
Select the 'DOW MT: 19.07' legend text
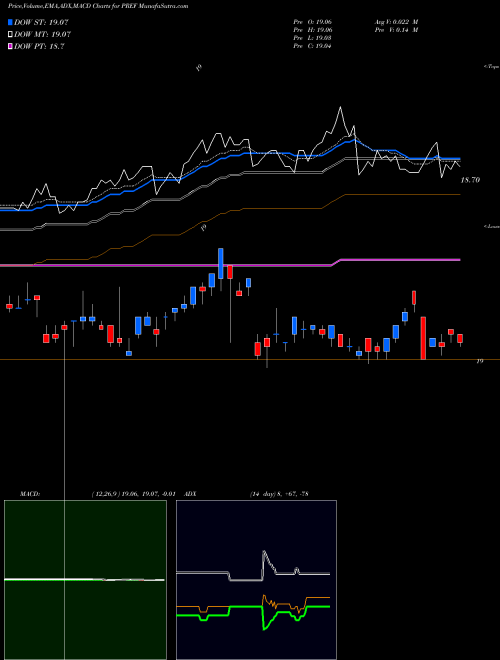tap(43, 35)
